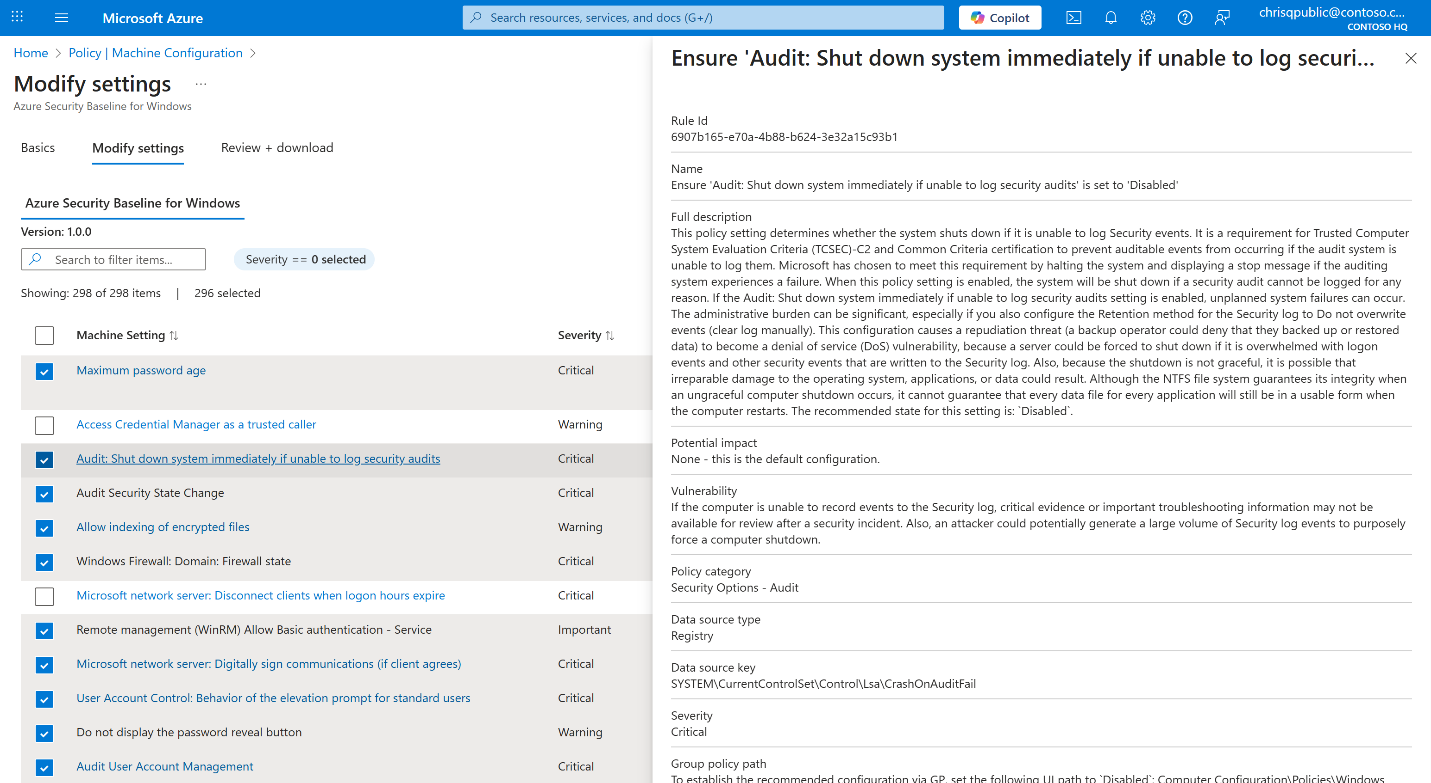Open Access Credential Manager as a trusted caller

(x=196, y=425)
